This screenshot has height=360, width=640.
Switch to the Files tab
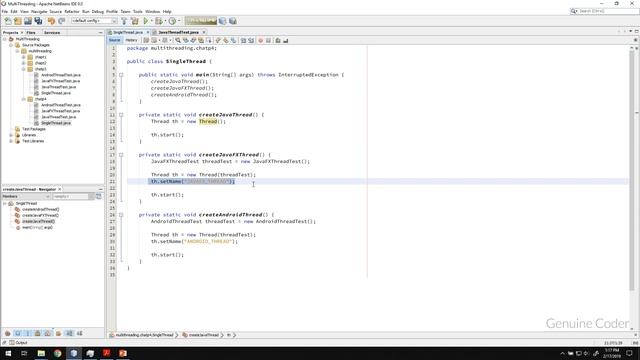pos(31,32)
